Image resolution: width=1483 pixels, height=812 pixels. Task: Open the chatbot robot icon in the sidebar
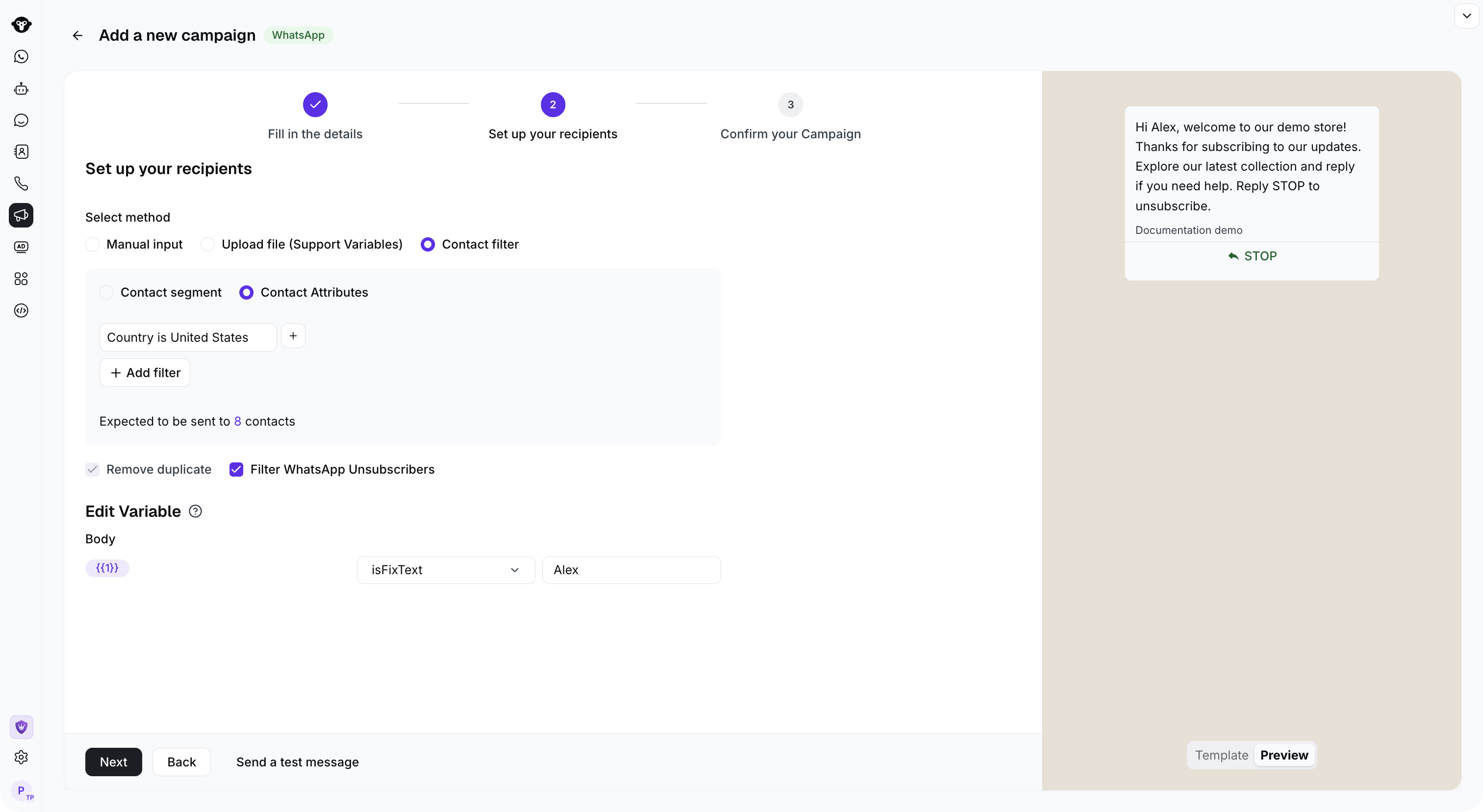pyautogui.click(x=21, y=89)
